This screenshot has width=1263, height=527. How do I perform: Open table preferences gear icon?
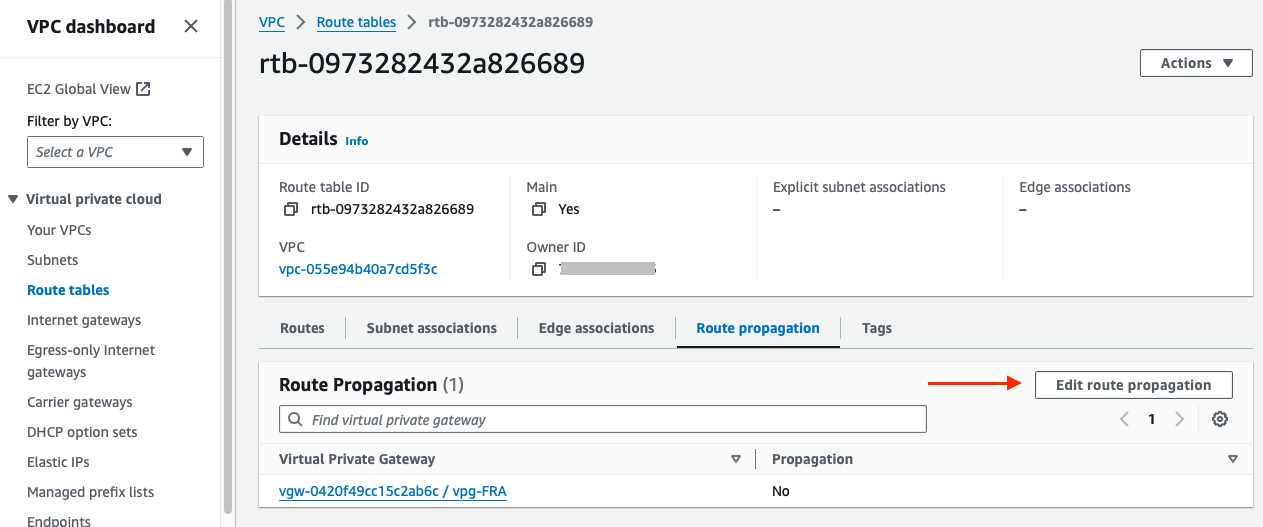pyautogui.click(x=1220, y=419)
